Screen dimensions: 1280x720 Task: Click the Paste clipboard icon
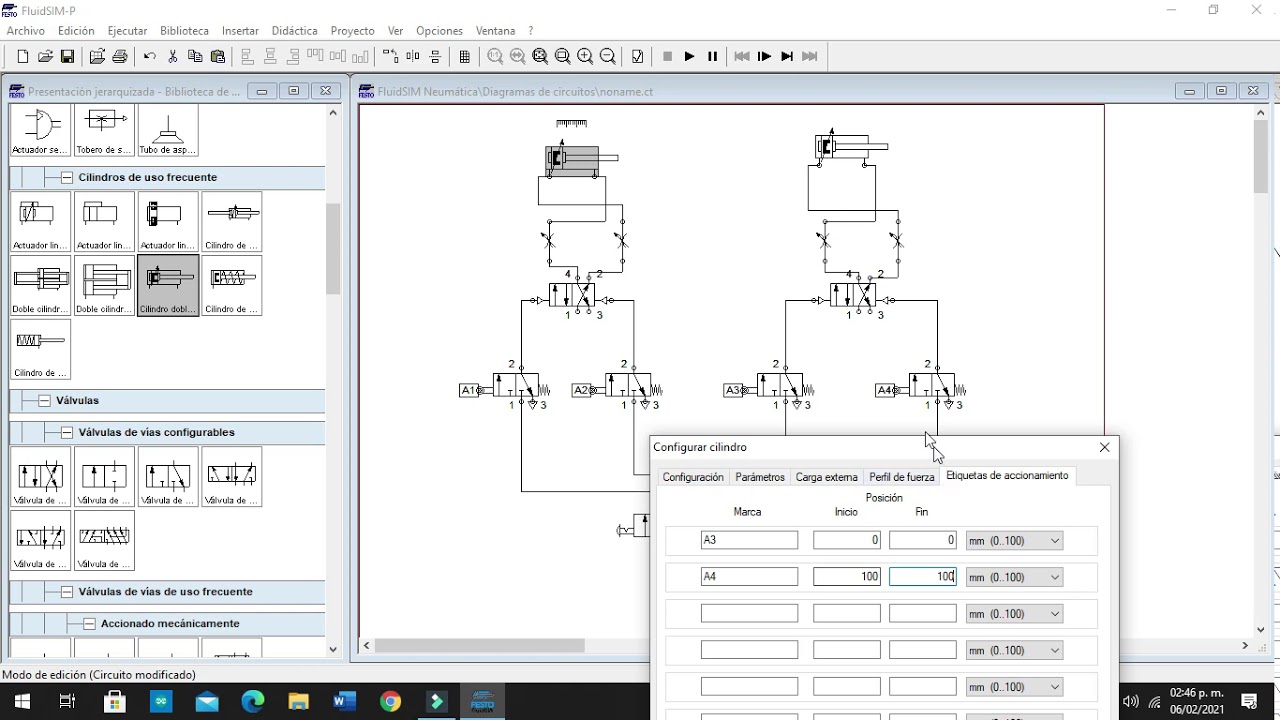[x=218, y=57]
